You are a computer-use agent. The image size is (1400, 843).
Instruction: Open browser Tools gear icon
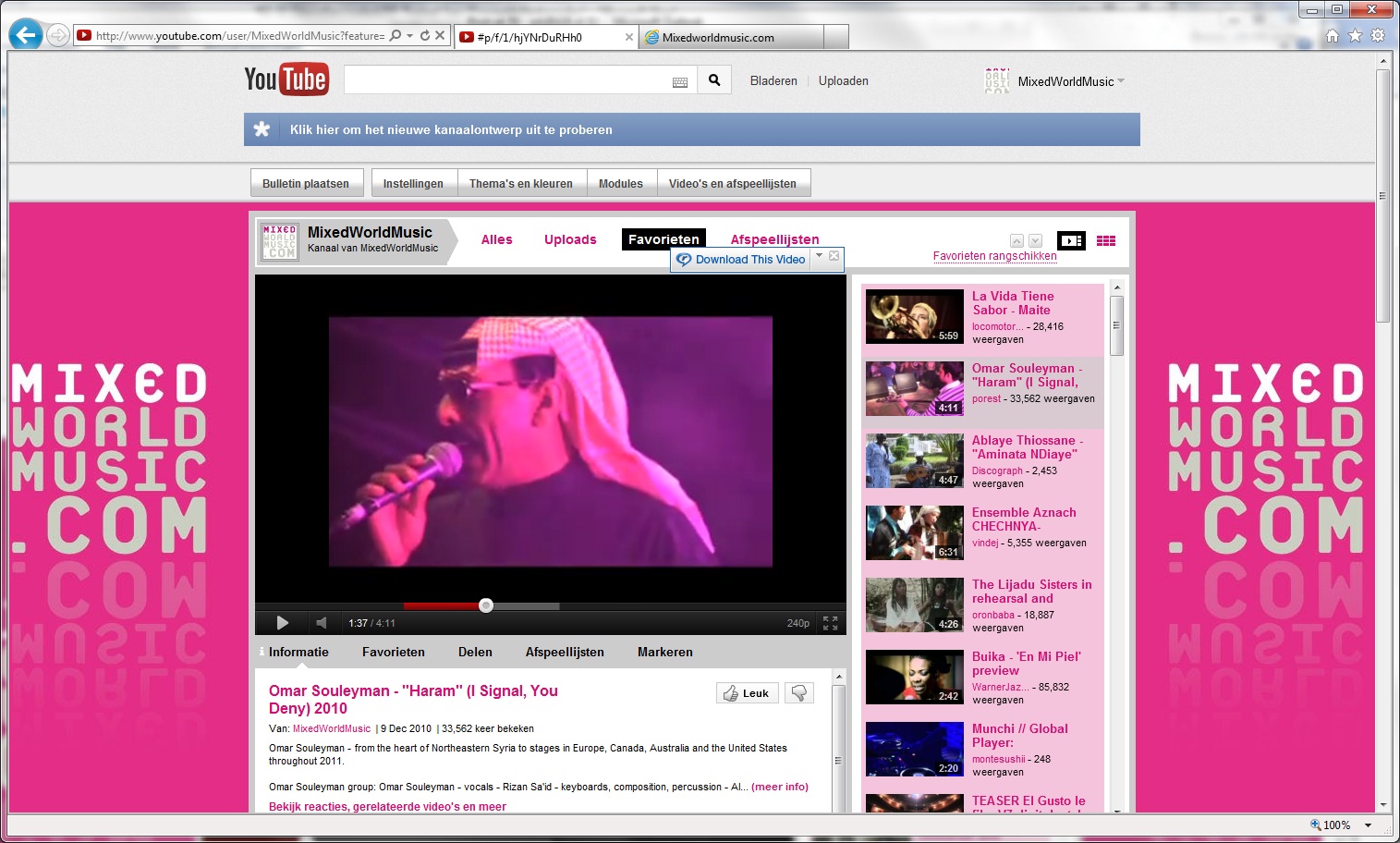1378,36
